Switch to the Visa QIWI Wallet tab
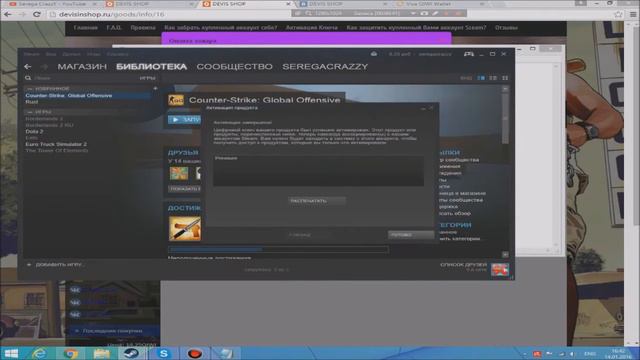This screenshot has width=640, height=360. coord(440,4)
